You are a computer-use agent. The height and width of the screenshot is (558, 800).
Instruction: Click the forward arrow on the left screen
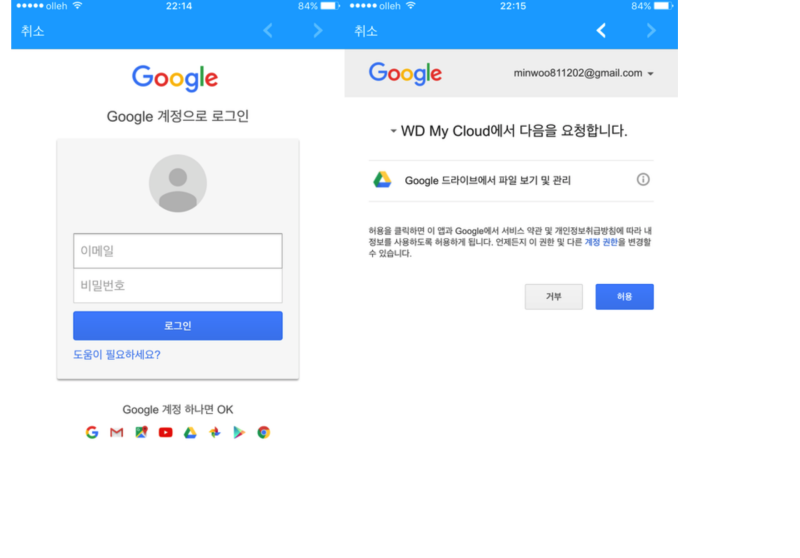coord(318,31)
